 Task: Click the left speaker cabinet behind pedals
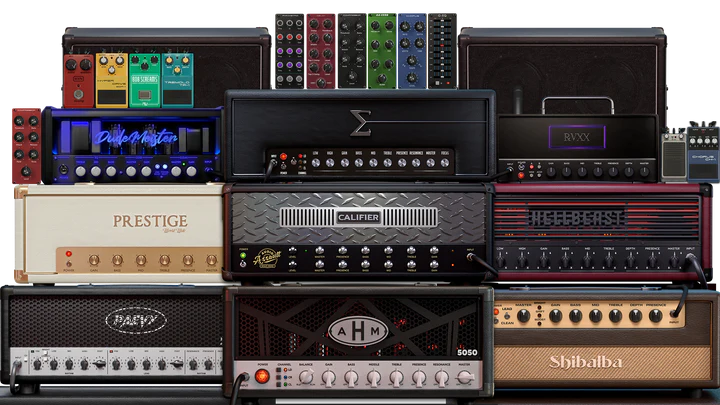(166, 67)
